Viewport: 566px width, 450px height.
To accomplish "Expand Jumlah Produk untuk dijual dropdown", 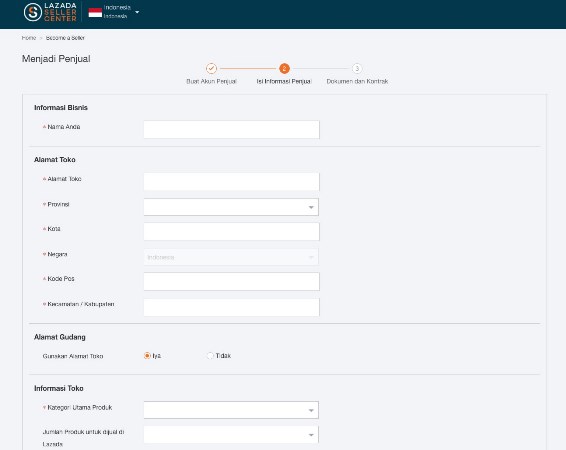I will [x=231, y=435].
